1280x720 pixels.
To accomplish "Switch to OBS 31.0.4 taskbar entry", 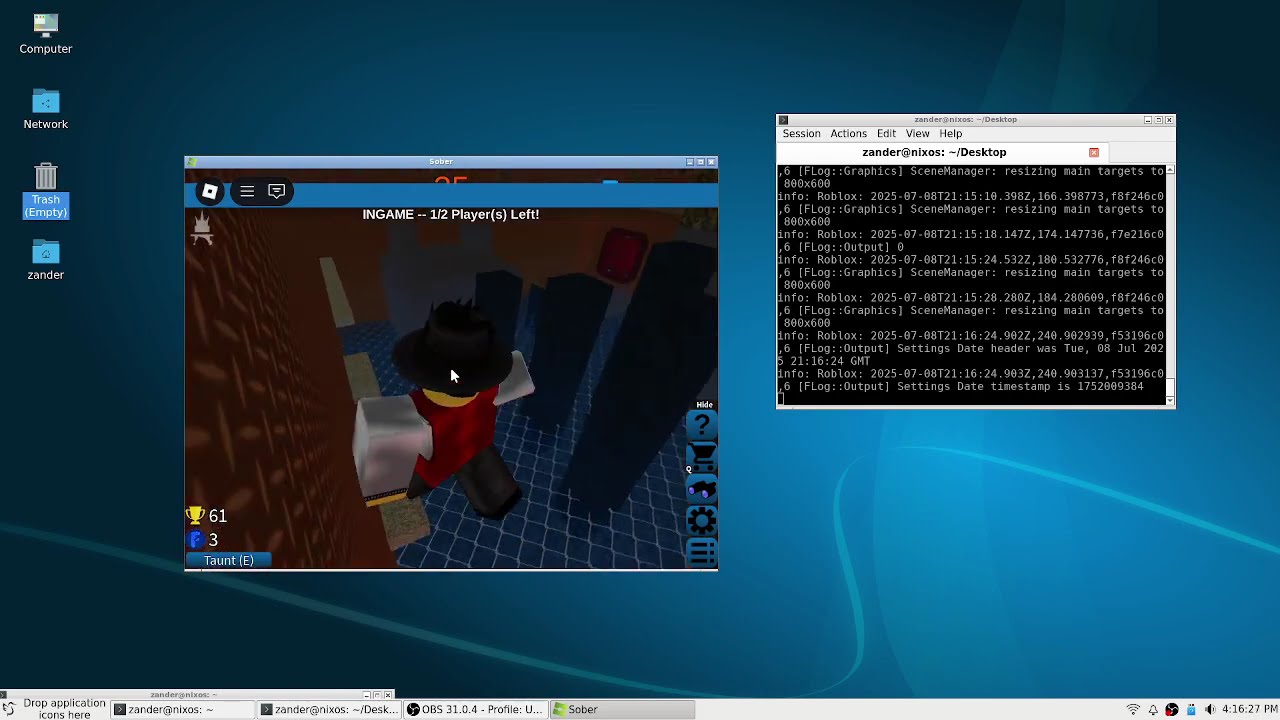I will point(476,709).
